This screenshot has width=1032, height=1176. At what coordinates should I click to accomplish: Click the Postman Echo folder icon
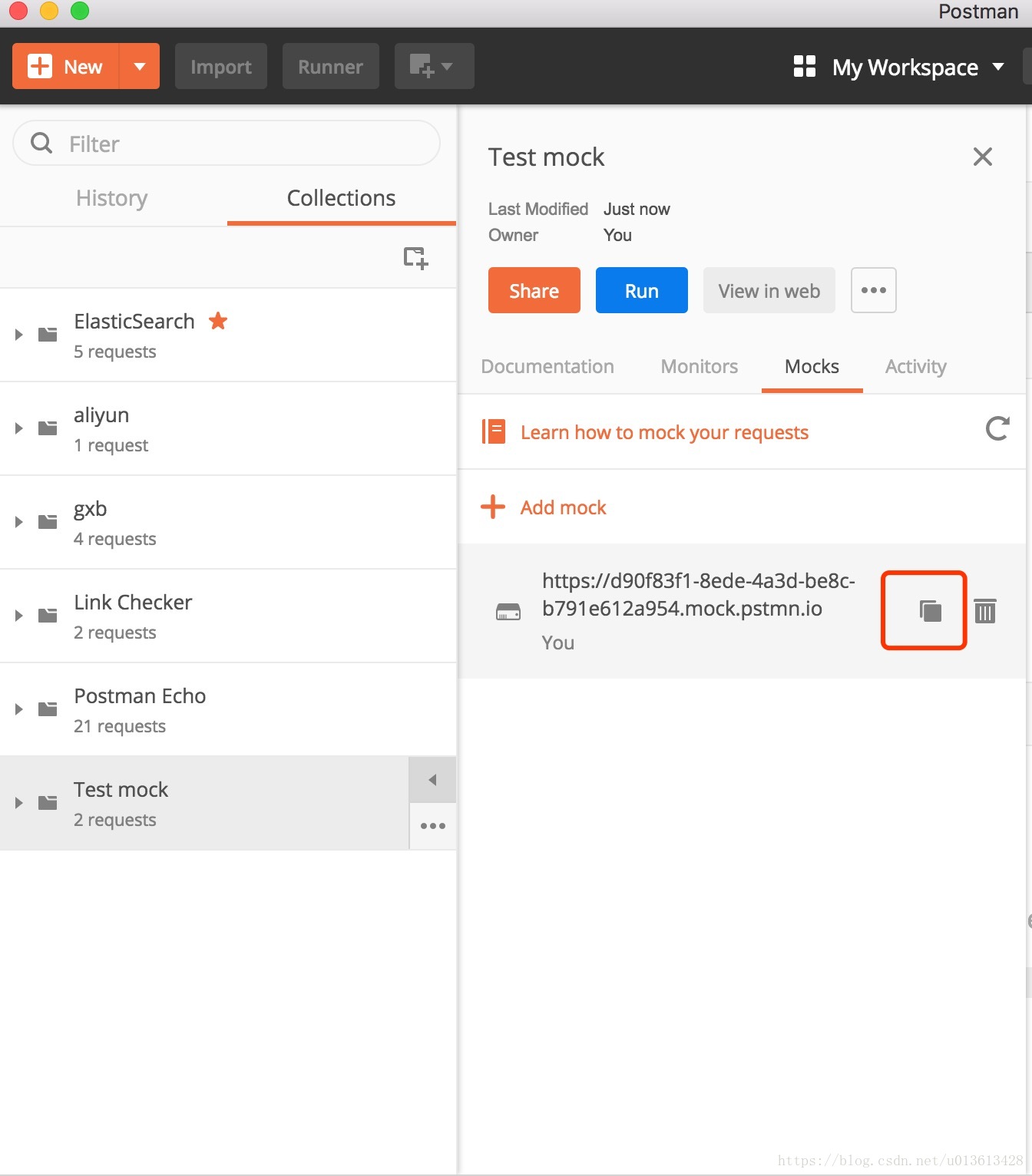[48, 709]
